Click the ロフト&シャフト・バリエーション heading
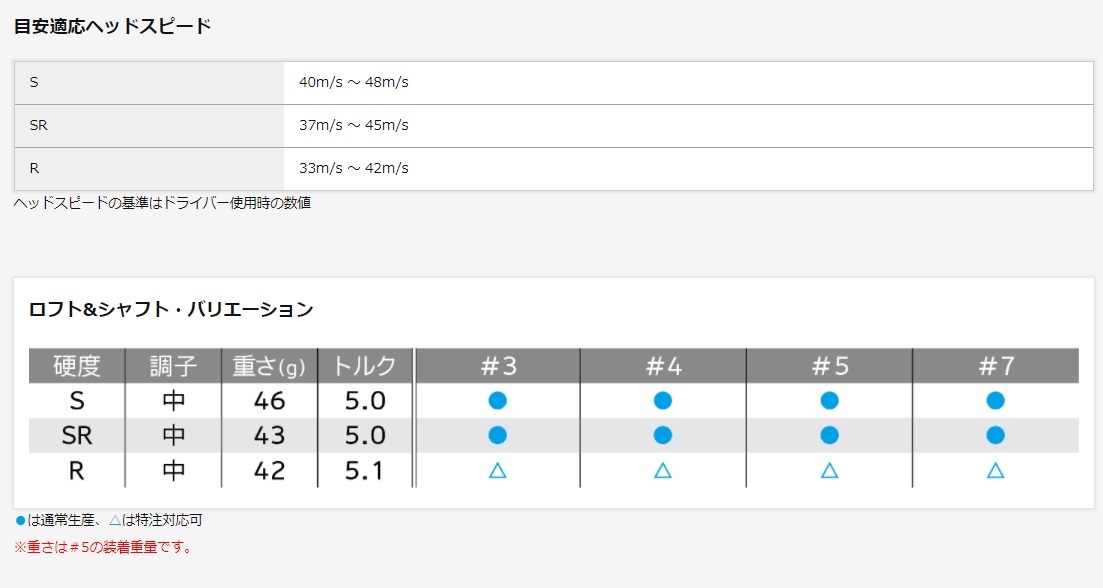The width and height of the screenshot is (1103, 588). click(x=171, y=309)
